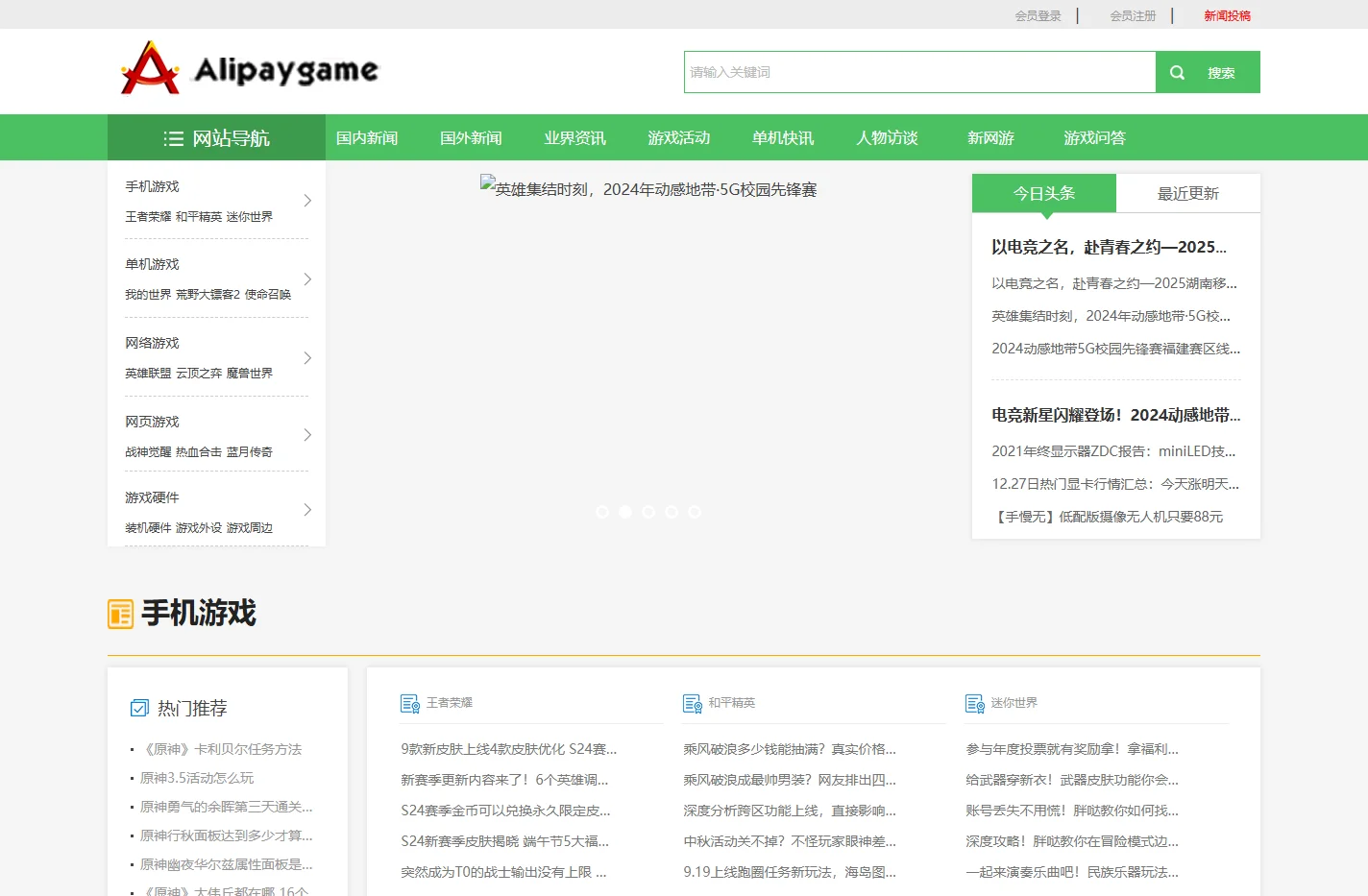Open the 单机快讯 menu
Screen dimensions: 1368x896
(783, 137)
